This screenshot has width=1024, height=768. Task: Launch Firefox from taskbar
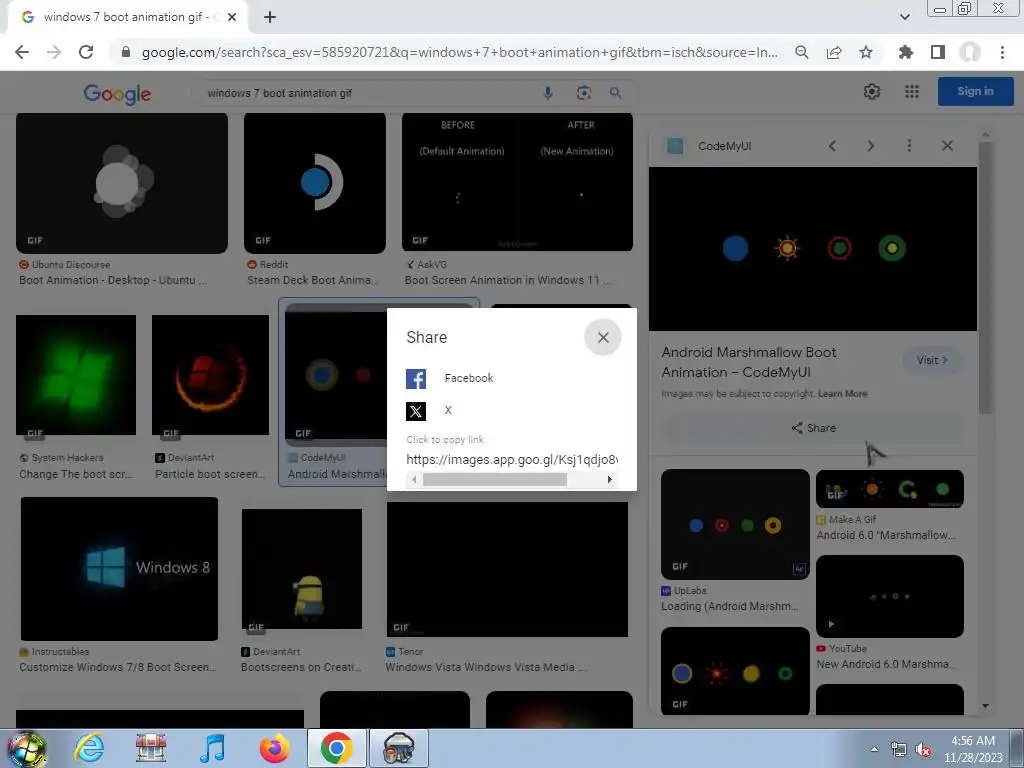pos(274,748)
